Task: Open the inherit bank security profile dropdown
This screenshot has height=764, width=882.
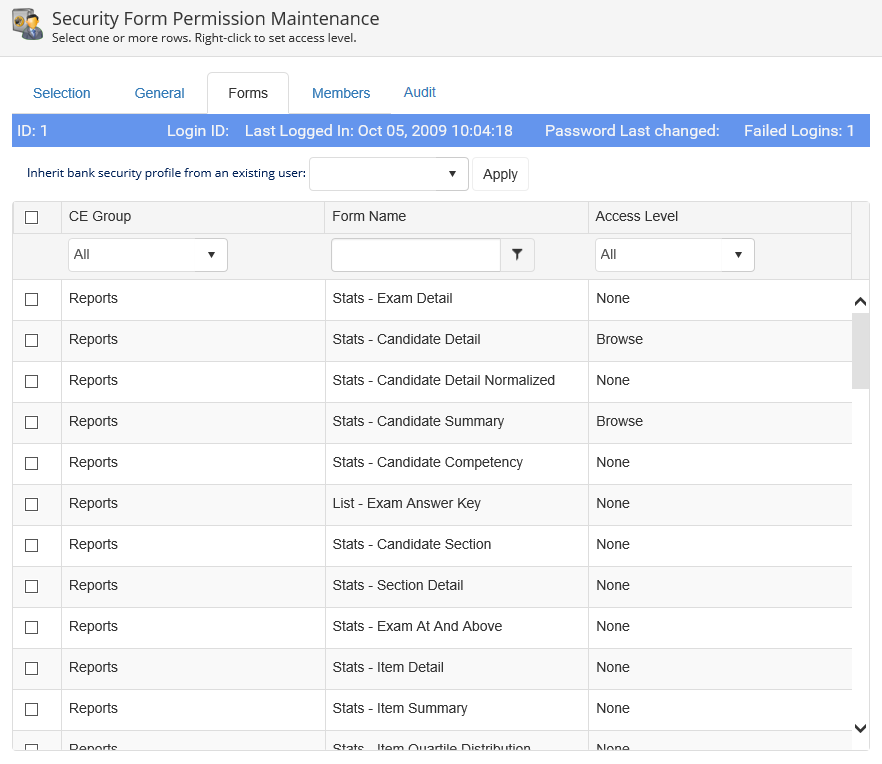Action: [x=388, y=174]
